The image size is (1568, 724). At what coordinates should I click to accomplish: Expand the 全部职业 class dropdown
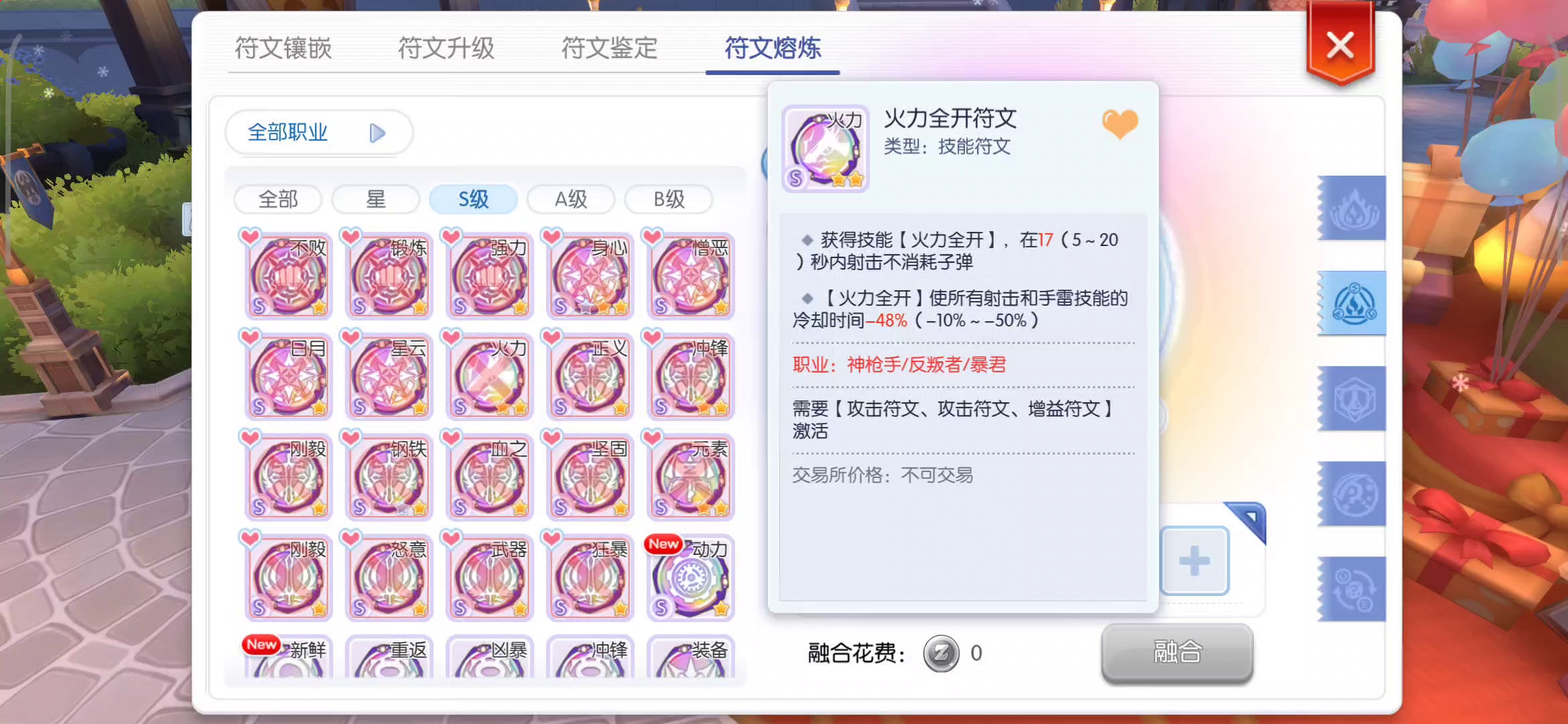[319, 133]
